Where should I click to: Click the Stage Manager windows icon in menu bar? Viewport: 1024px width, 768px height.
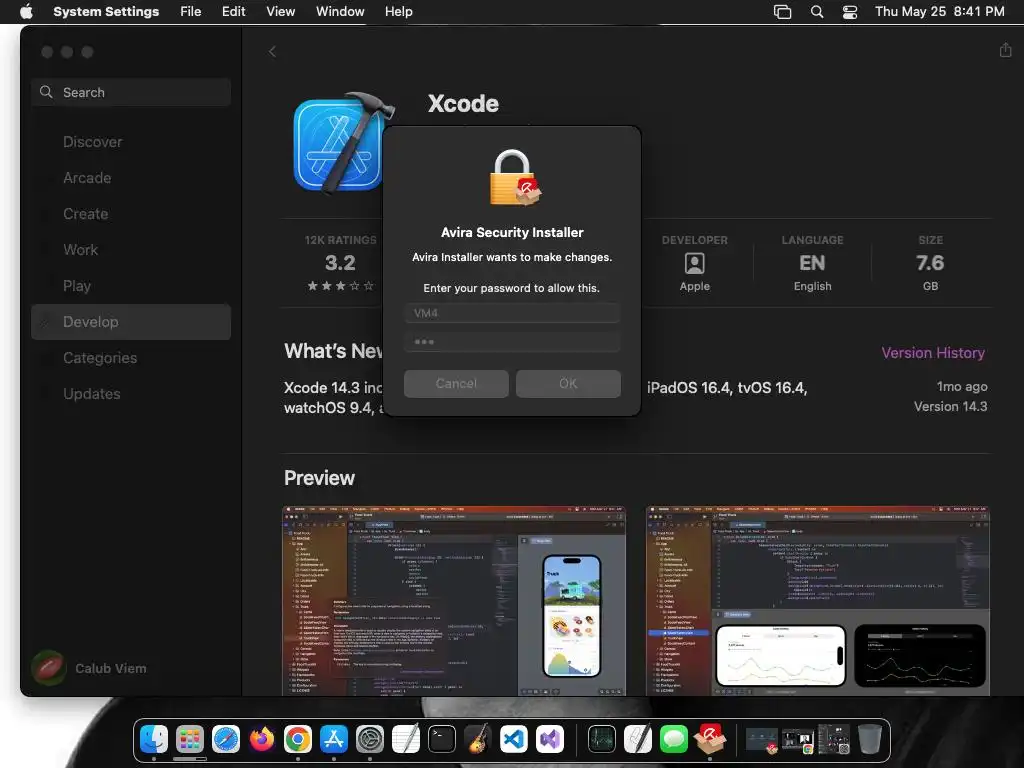tap(782, 11)
